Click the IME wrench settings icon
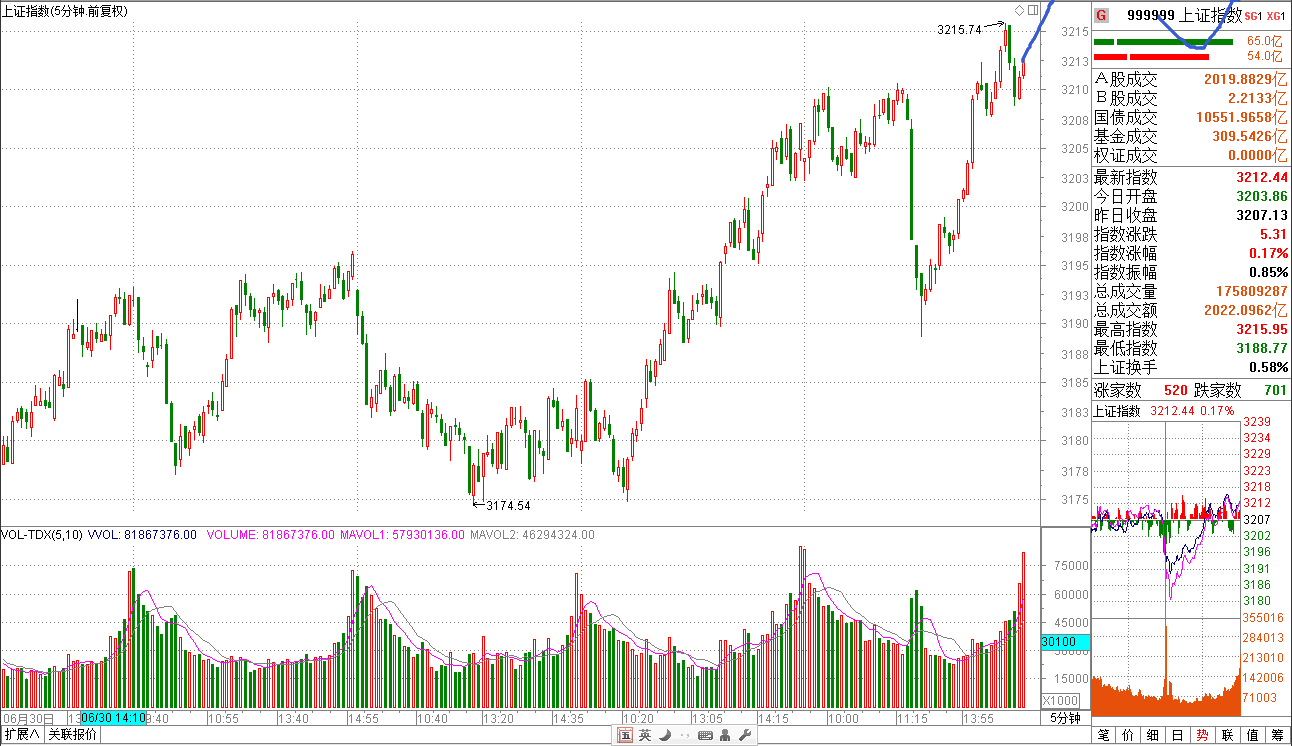 tap(743, 736)
